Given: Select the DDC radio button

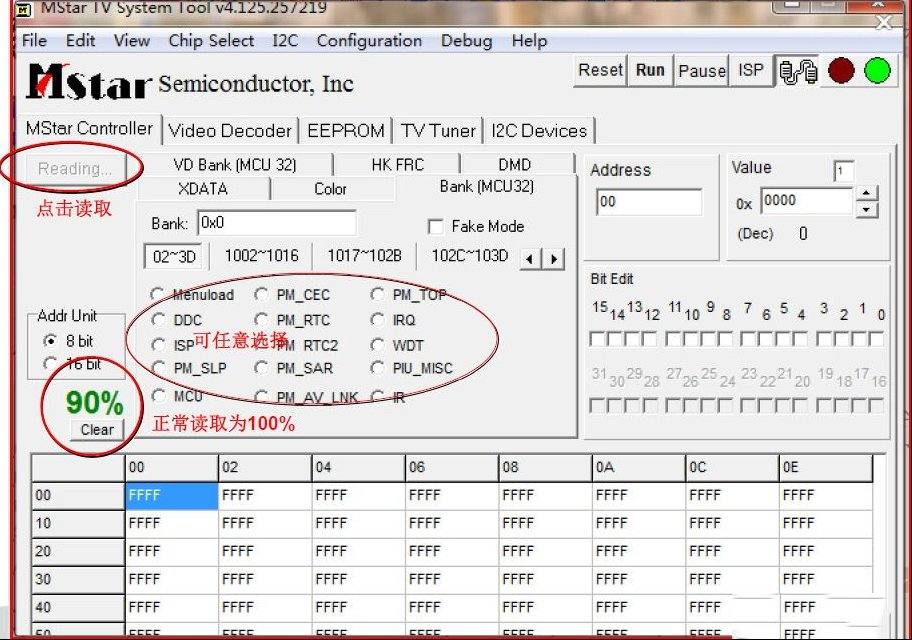Looking at the screenshot, I should click(158, 320).
